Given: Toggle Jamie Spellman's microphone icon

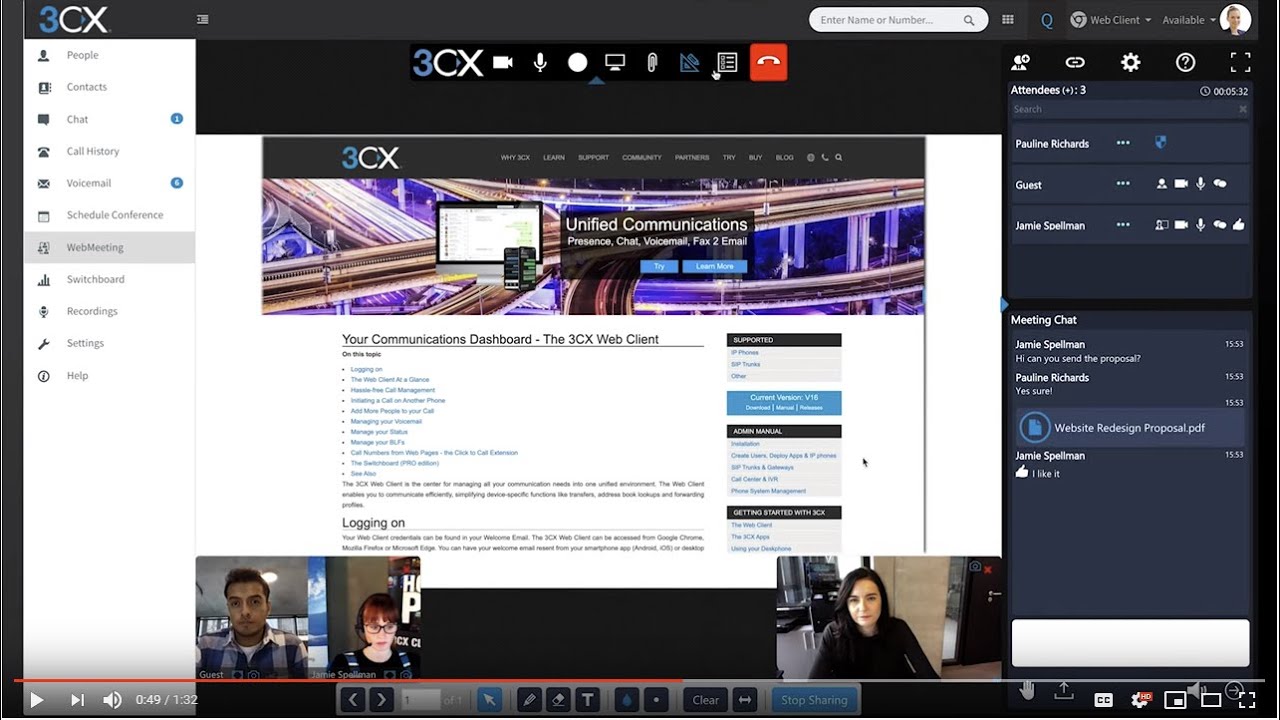Looking at the screenshot, I should 1201,225.
